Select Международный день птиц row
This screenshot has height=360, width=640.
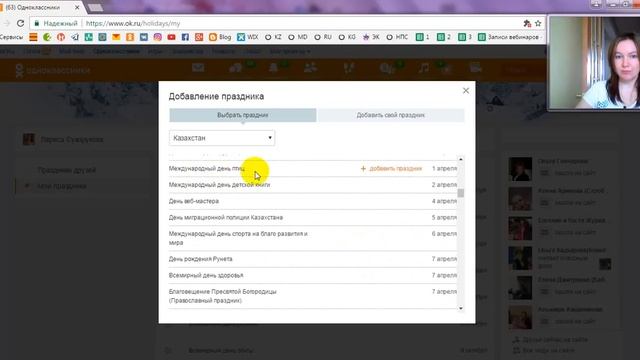(x=313, y=169)
